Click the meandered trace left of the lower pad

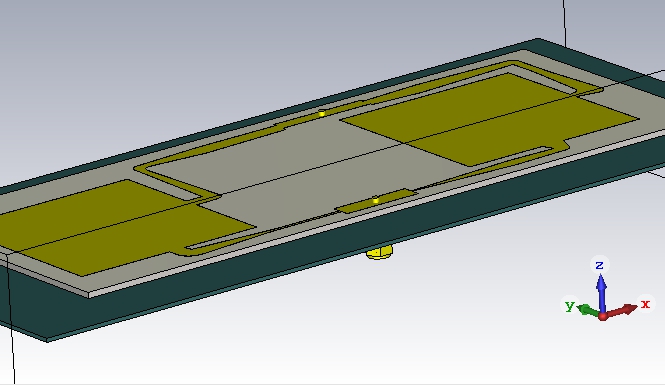(297, 224)
